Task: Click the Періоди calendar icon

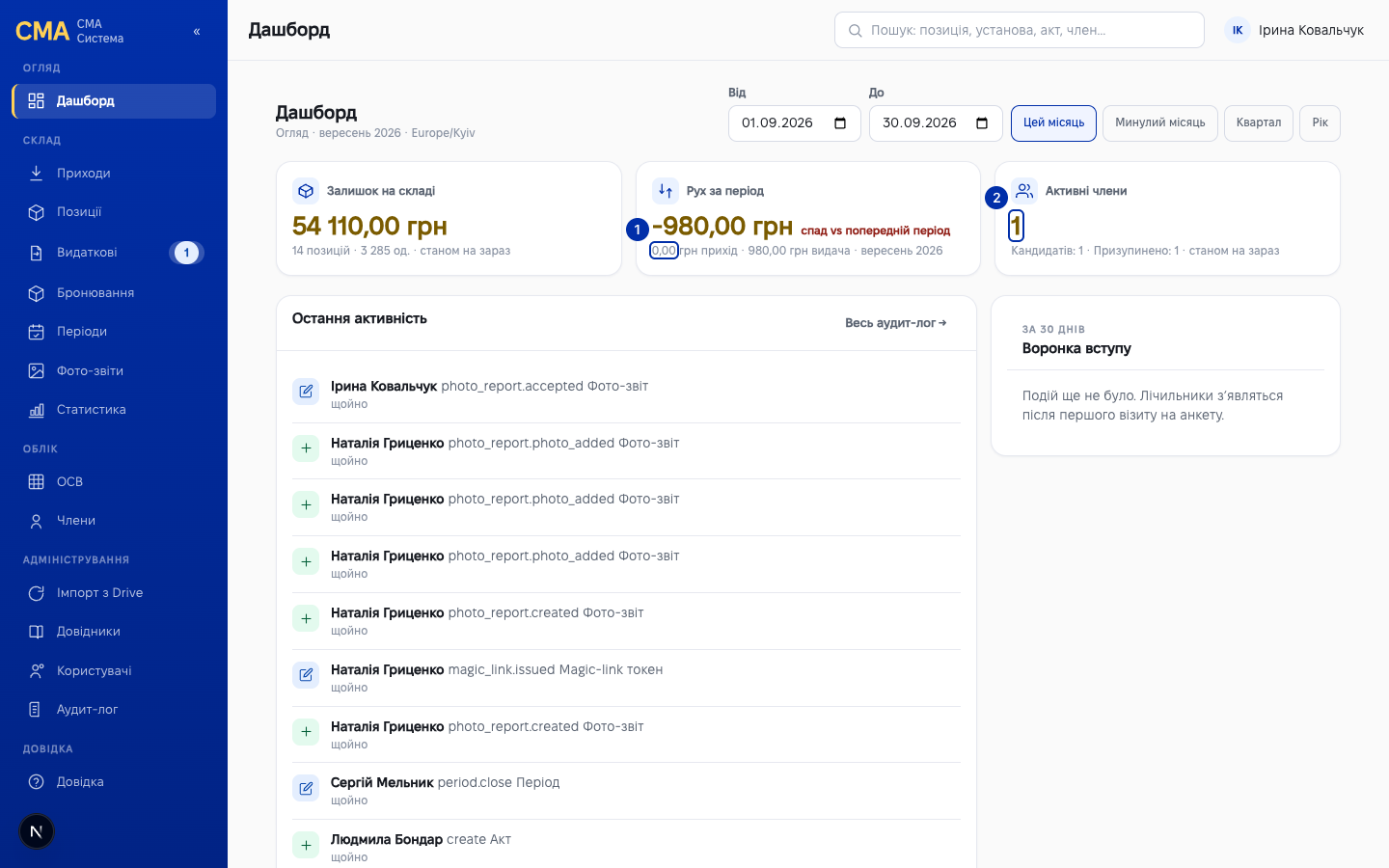Action: (36, 332)
